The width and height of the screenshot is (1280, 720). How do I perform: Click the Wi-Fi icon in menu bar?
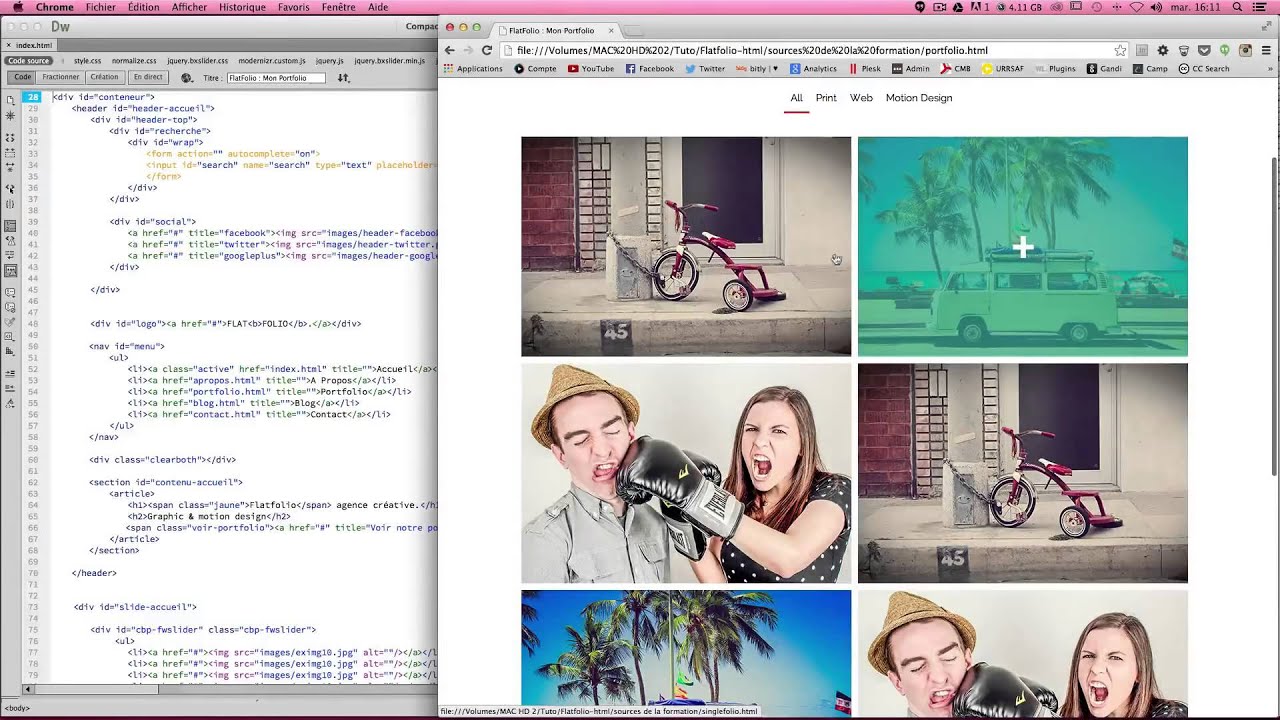pyautogui.click(x=1137, y=7)
